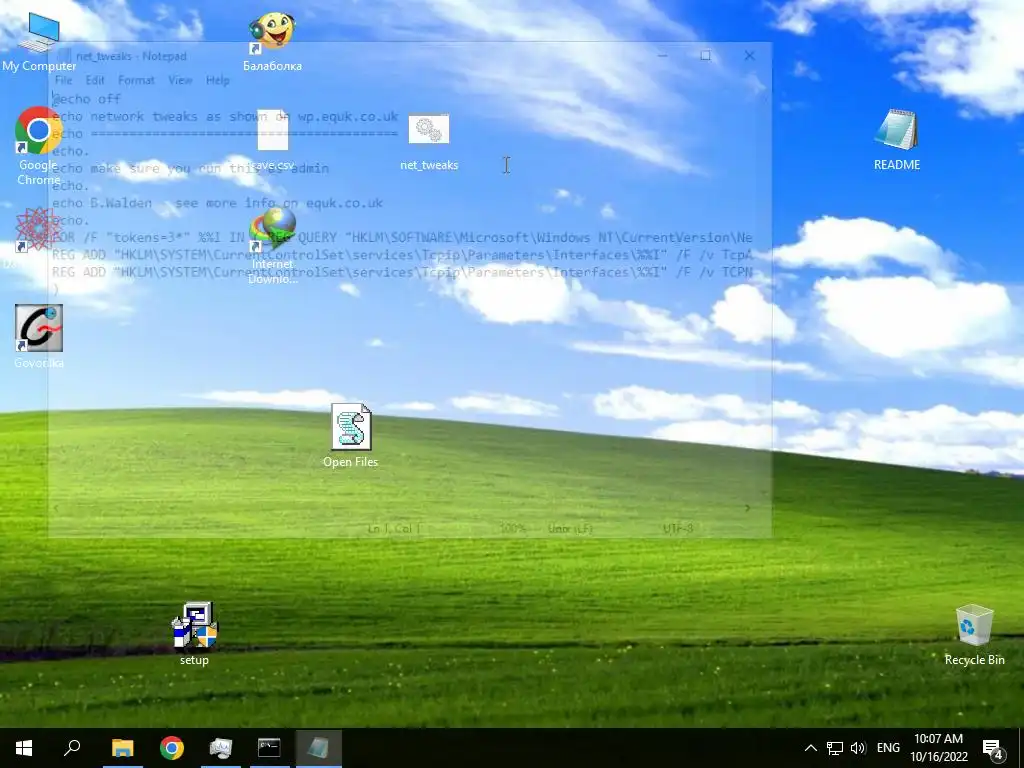Click '100%' zoom level in status bar
Viewport: 1024px width, 768px height.
(513, 528)
